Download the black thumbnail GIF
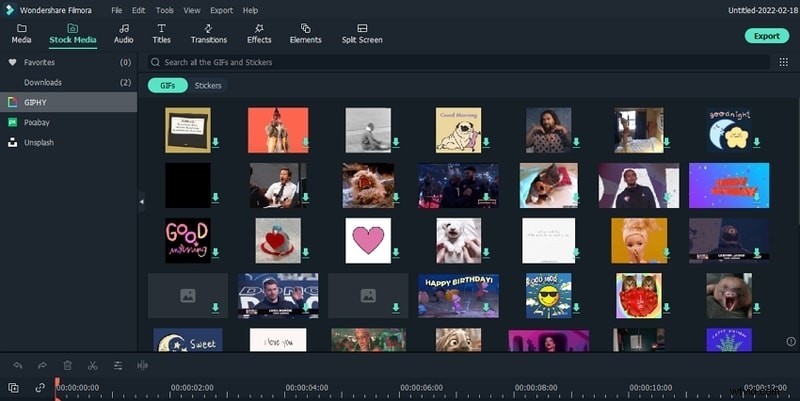 pyautogui.click(x=215, y=197)
